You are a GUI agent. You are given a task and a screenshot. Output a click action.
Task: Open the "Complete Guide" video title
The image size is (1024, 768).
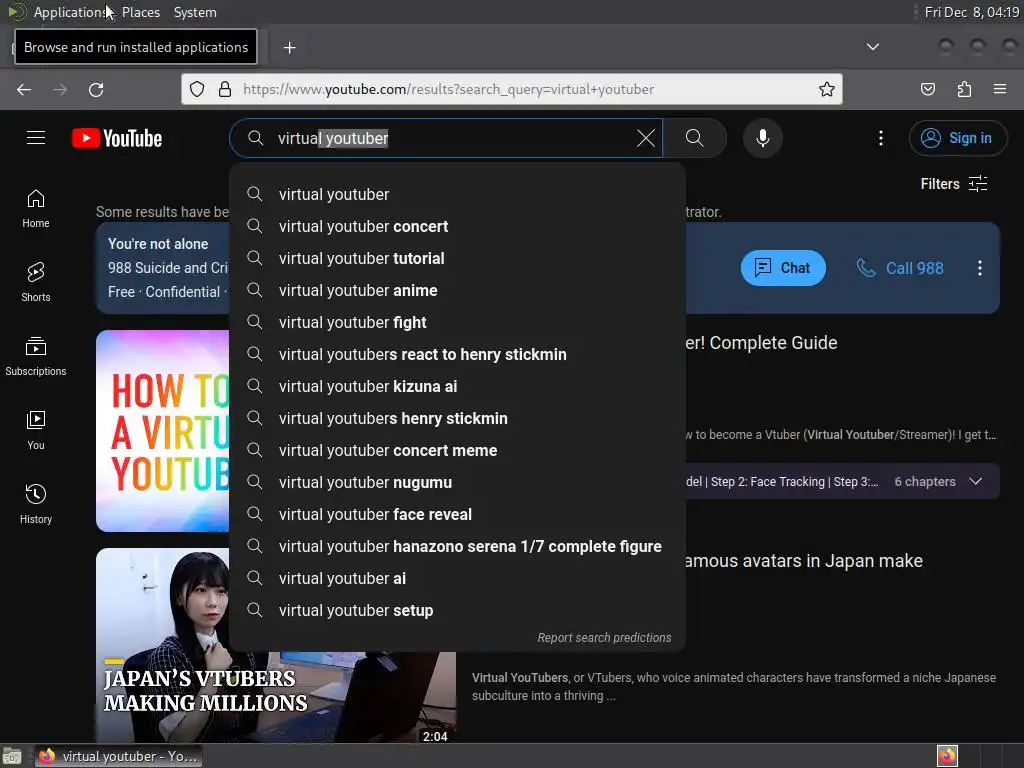[x=761, y=343]
